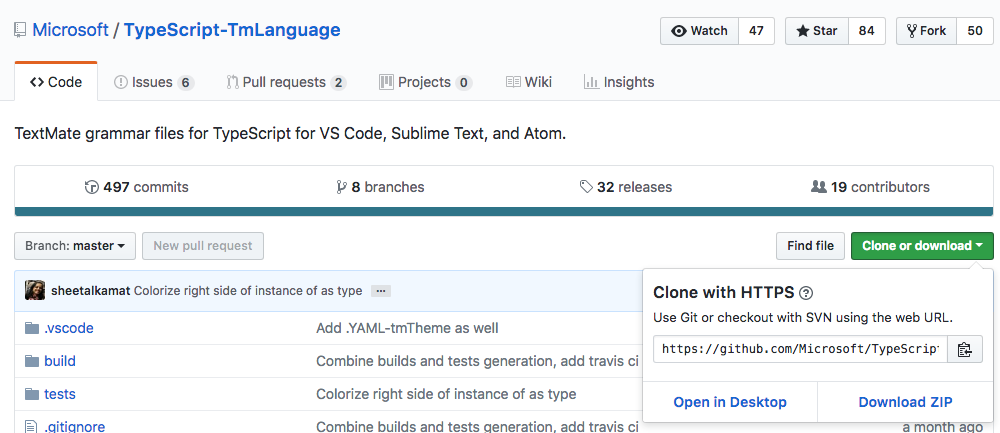Image resolution: width=1000 pixels, height=433 pixels.
Task: Open the Insights tab
Action: click(619, 82)
